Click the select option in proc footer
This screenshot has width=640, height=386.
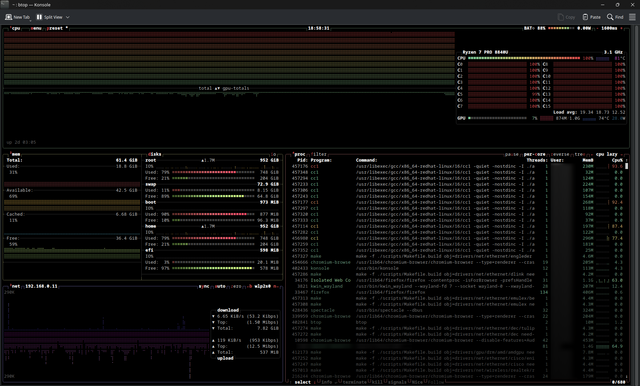click(302, 382)
